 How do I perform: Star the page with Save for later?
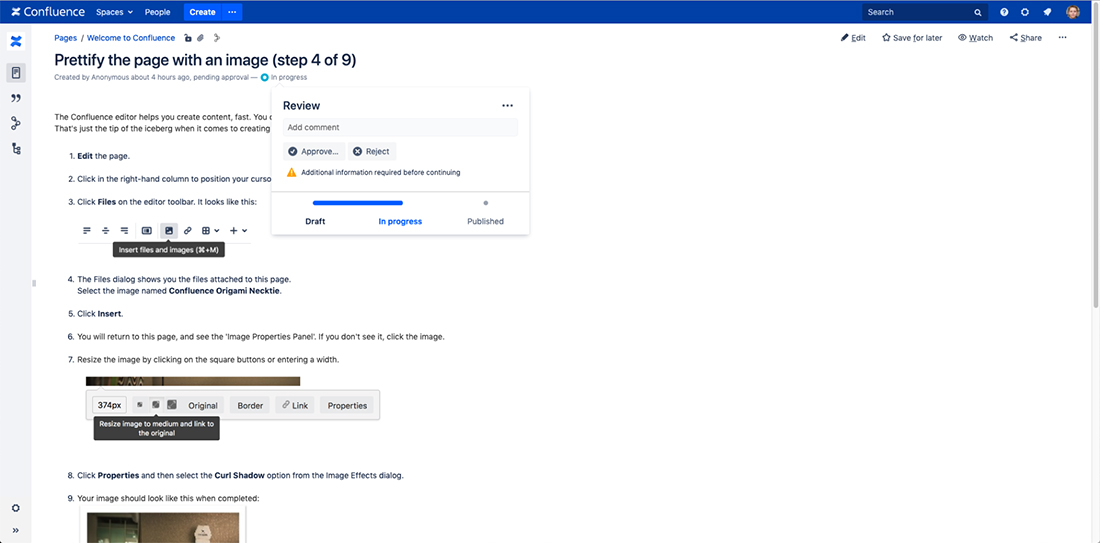point(912,38)
